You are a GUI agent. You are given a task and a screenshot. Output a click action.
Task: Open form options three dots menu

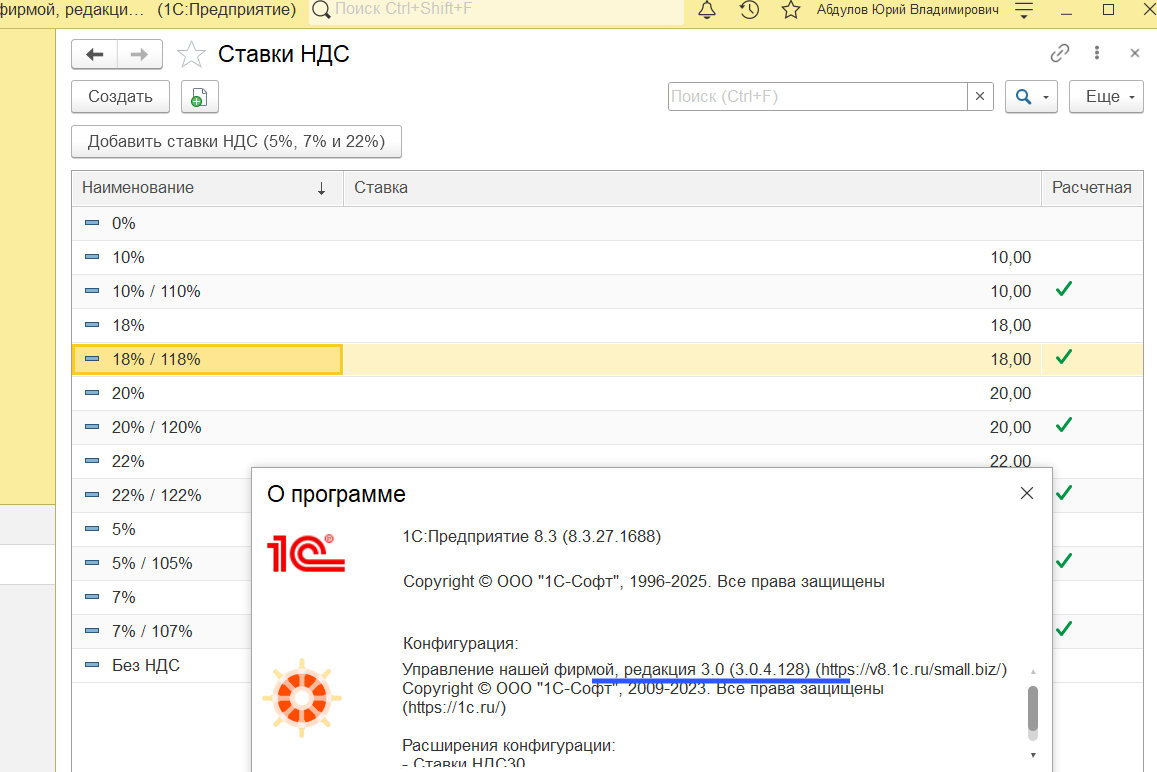(x=1096, y=52)
